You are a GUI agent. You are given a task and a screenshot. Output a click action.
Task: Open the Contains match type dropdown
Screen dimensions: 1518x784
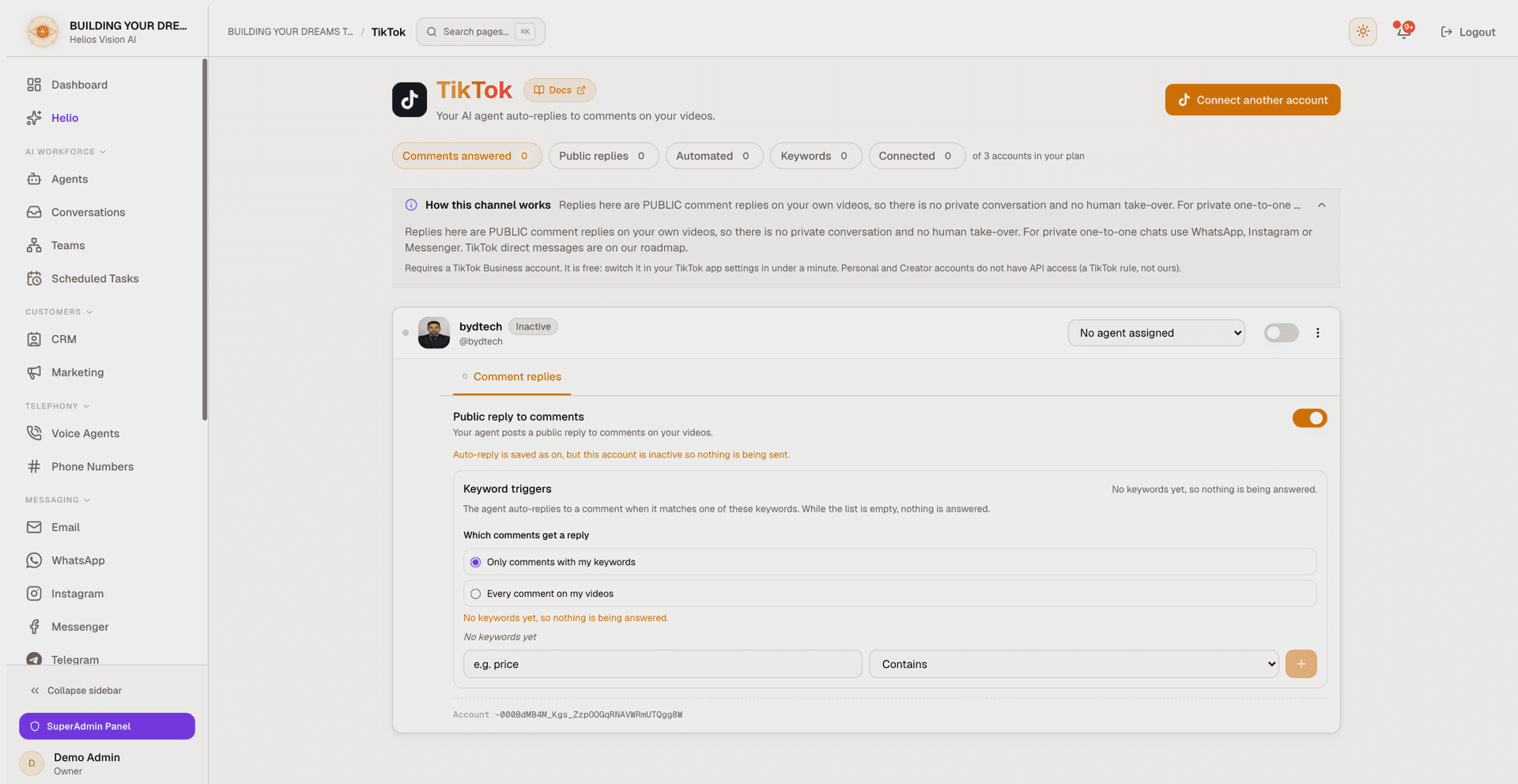pyautogui.click(x=1074, y=665)
